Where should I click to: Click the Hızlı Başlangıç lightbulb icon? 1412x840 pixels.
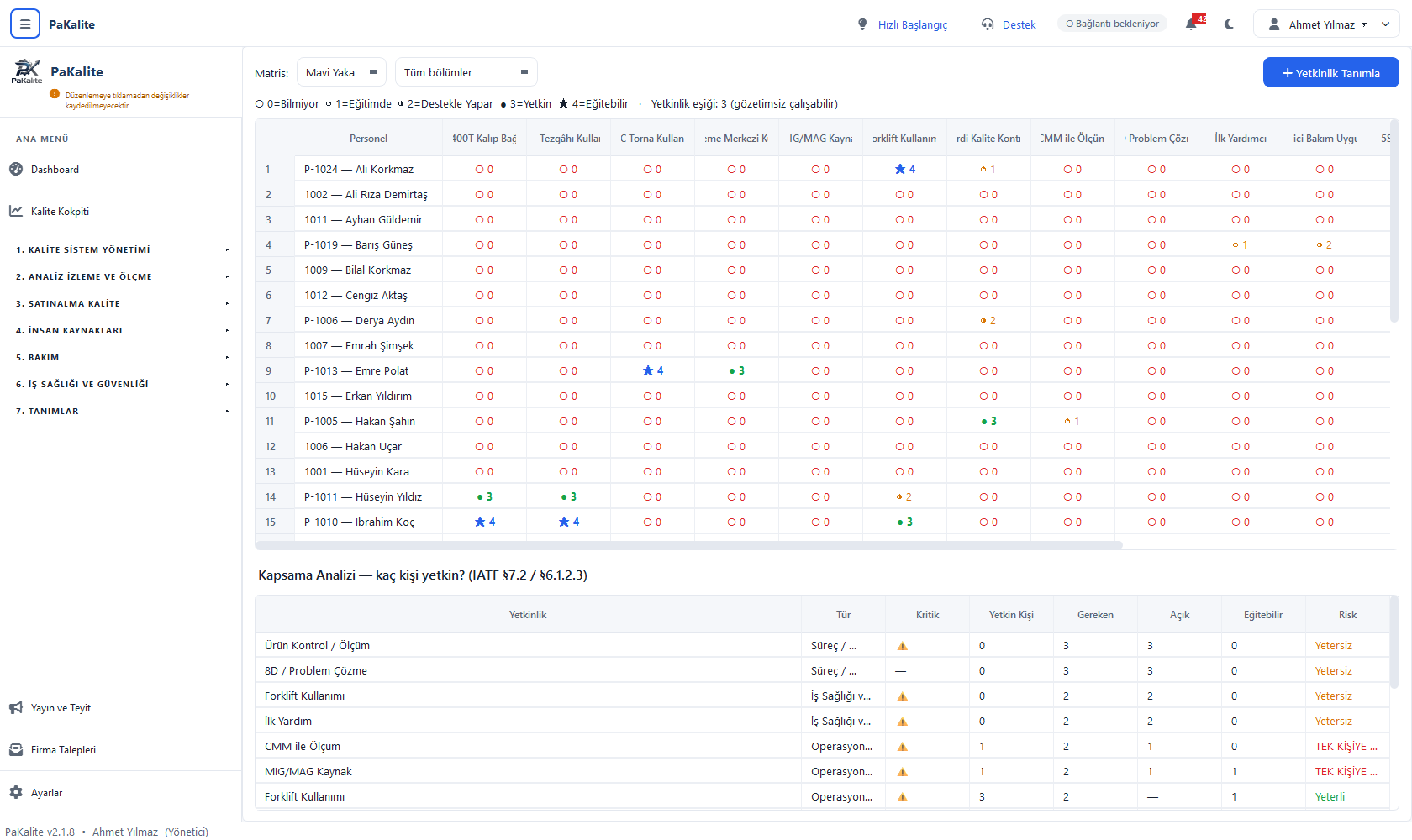pos(862,24)
